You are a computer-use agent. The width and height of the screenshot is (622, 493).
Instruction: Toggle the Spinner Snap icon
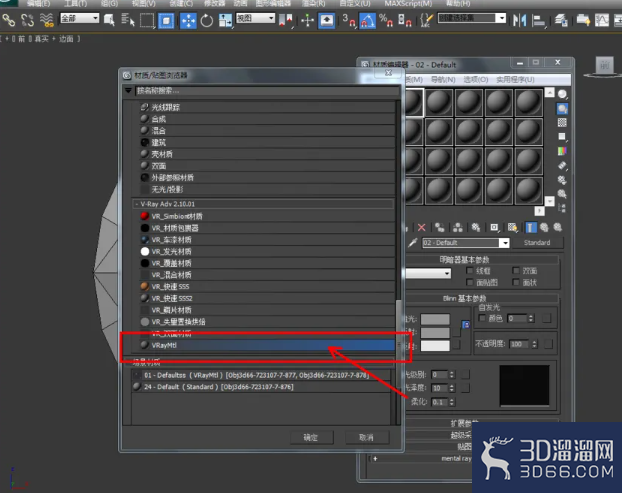tap(404, 20)
